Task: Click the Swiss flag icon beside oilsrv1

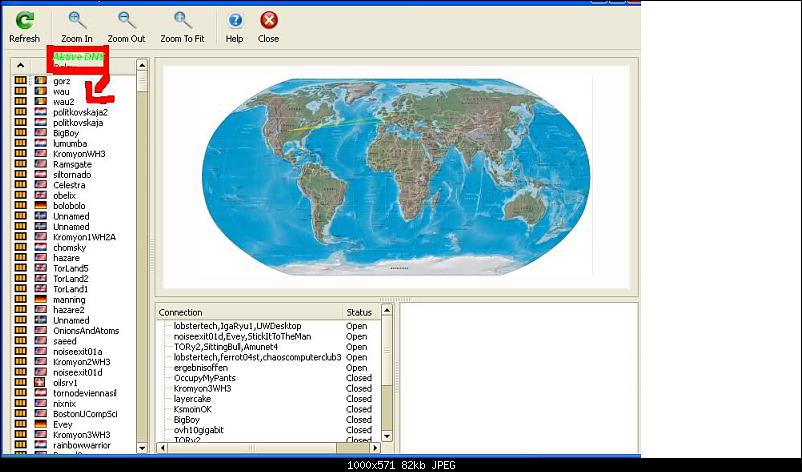Action: pyautogui.click(x=40, y=383)
